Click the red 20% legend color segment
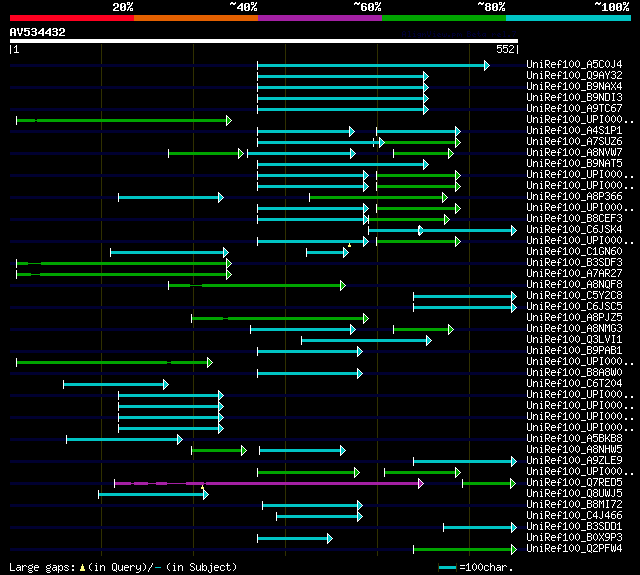The image size is (640, 575). pos(72,18)
